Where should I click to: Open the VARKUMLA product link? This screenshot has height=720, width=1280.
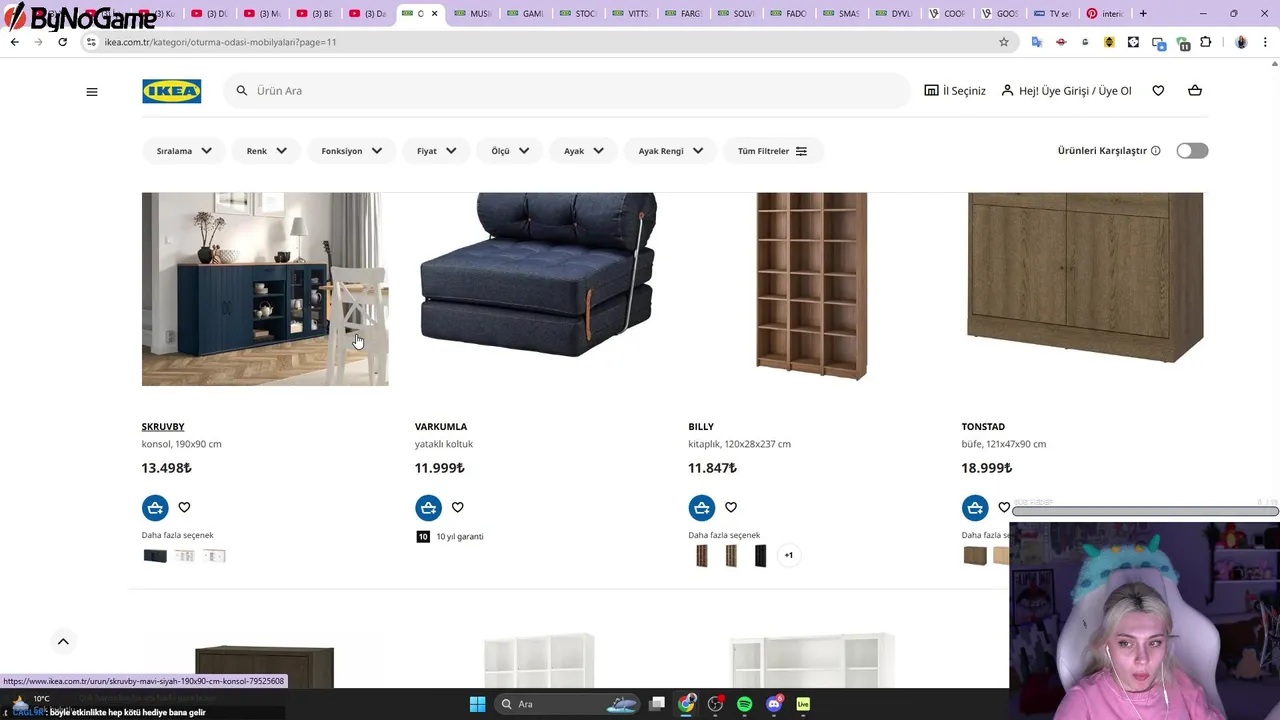pos(441,427)
